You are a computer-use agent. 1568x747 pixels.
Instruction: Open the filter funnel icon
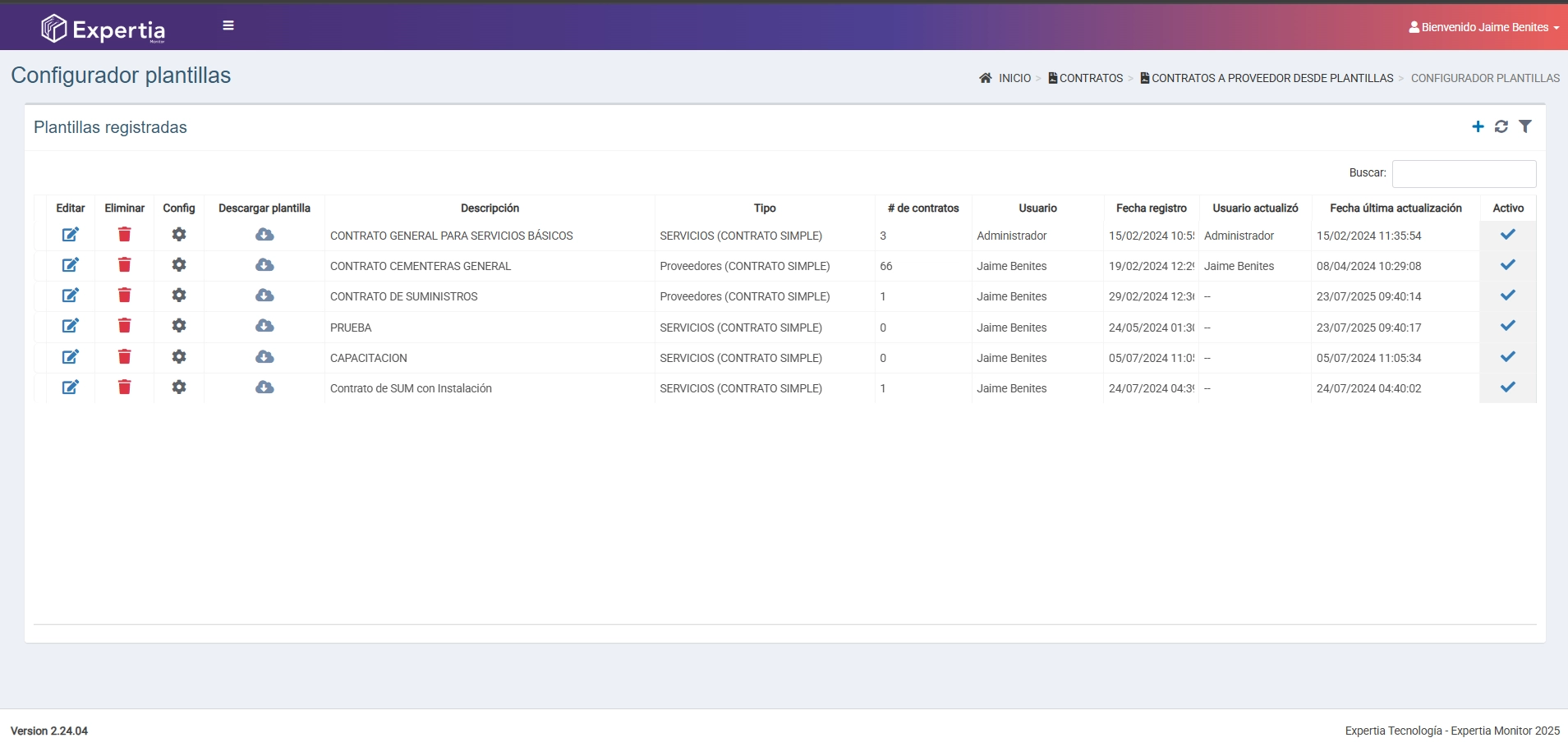click(x=1525, y=126)
